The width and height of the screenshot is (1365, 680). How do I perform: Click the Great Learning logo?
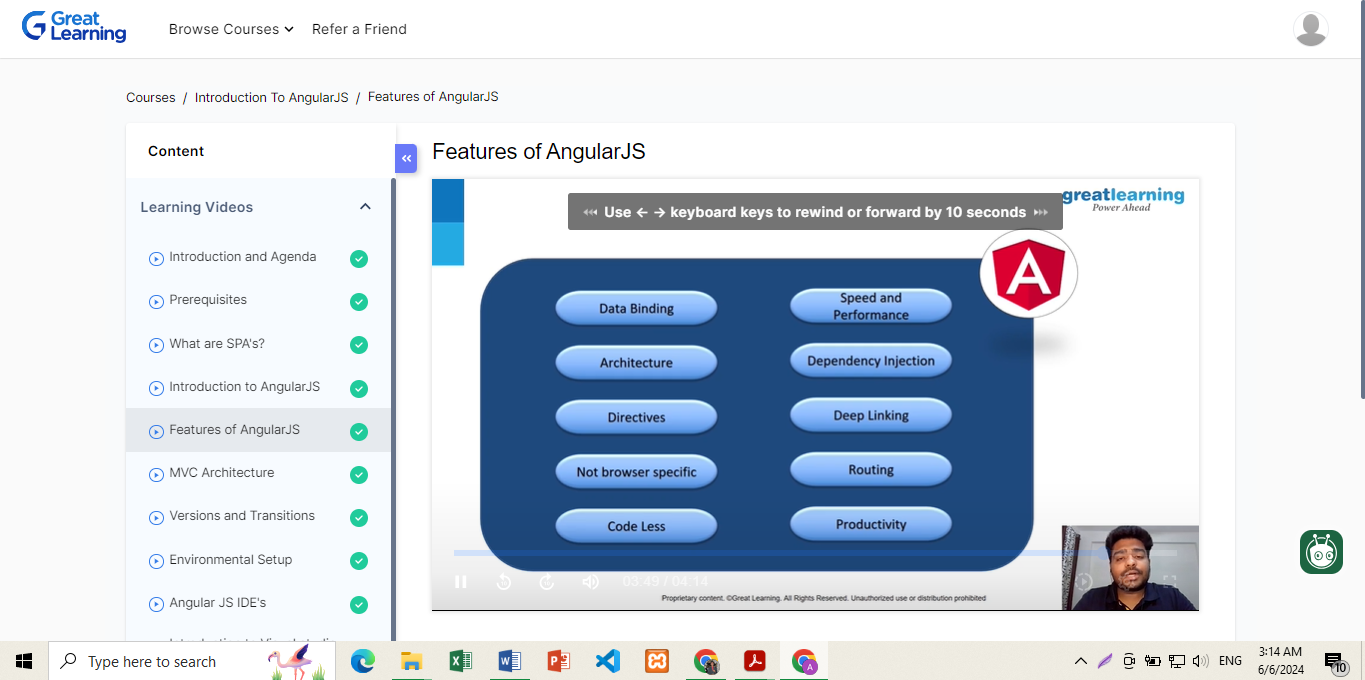74,27
